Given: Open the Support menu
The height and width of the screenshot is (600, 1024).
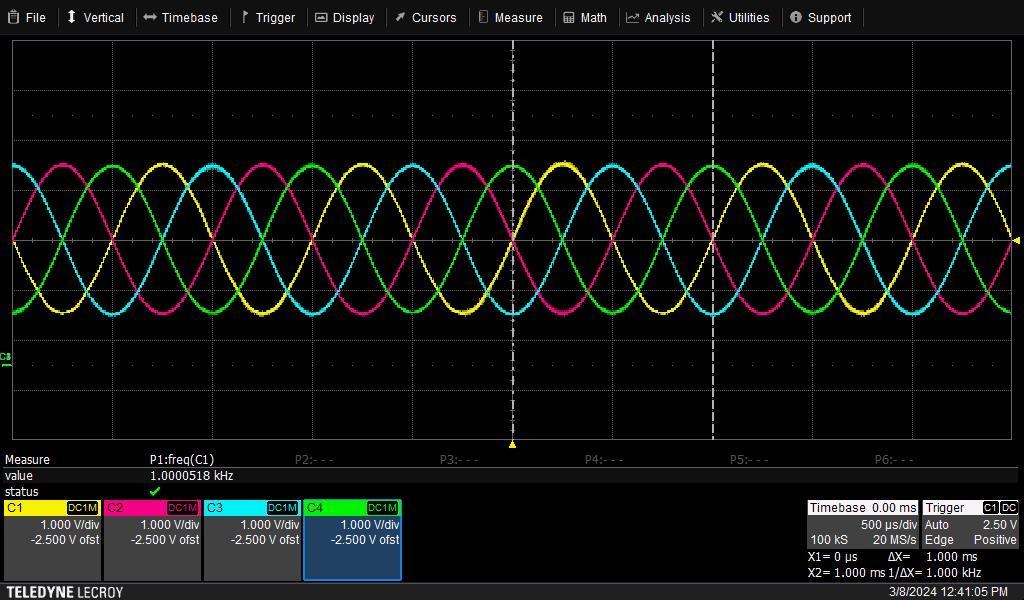Looking at the screenshot, I should [820, 18].
